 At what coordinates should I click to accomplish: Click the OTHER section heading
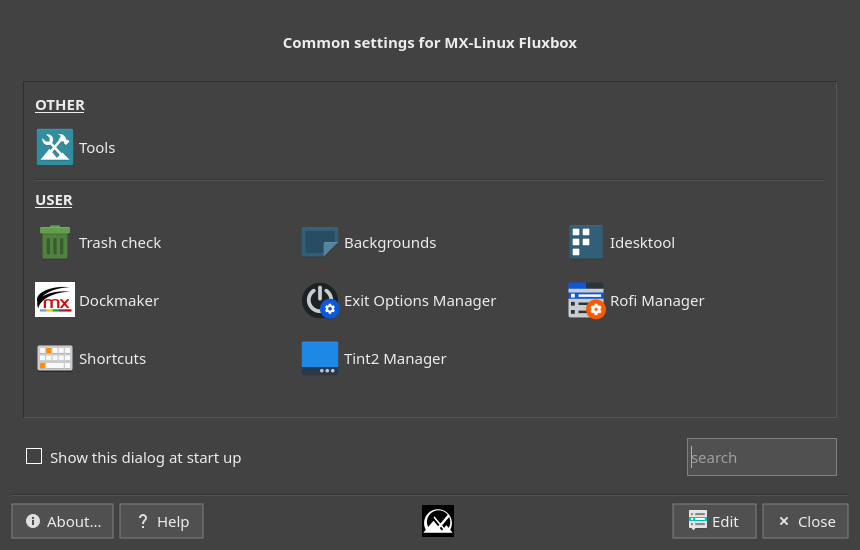coord(60,105)
